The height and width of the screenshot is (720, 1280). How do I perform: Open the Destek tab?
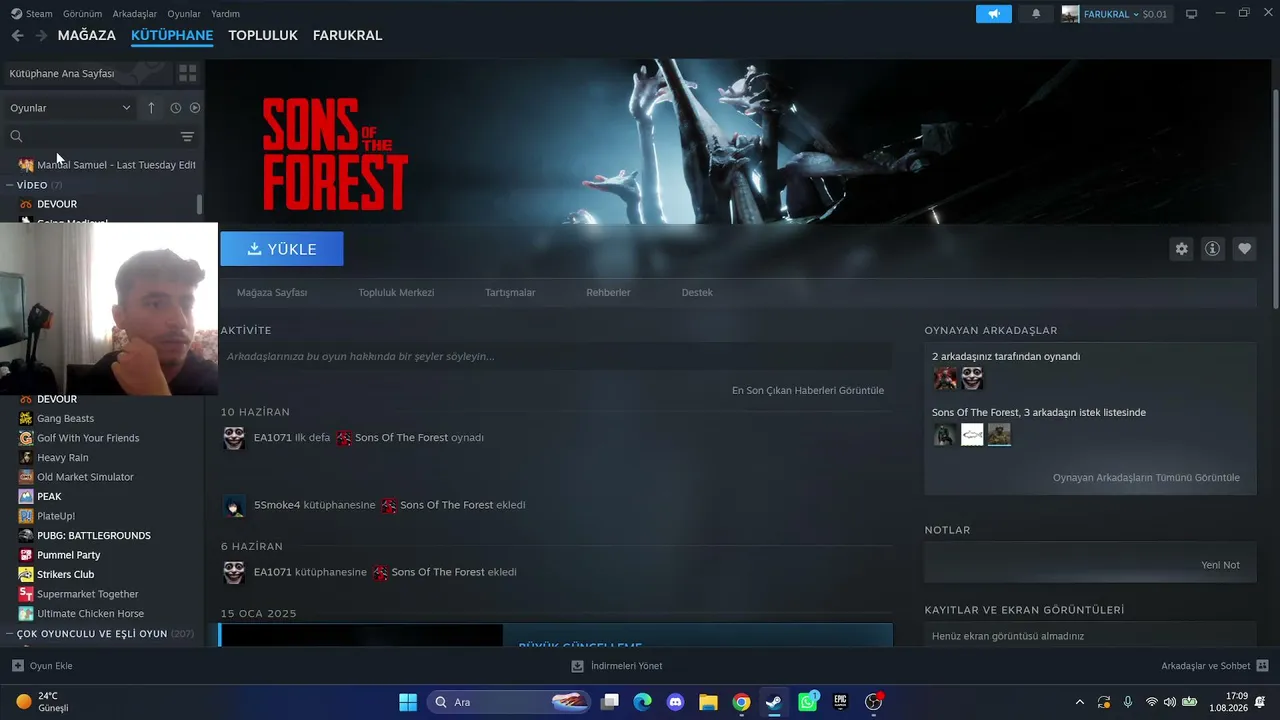pyautogui.click(x=697, y=293)
